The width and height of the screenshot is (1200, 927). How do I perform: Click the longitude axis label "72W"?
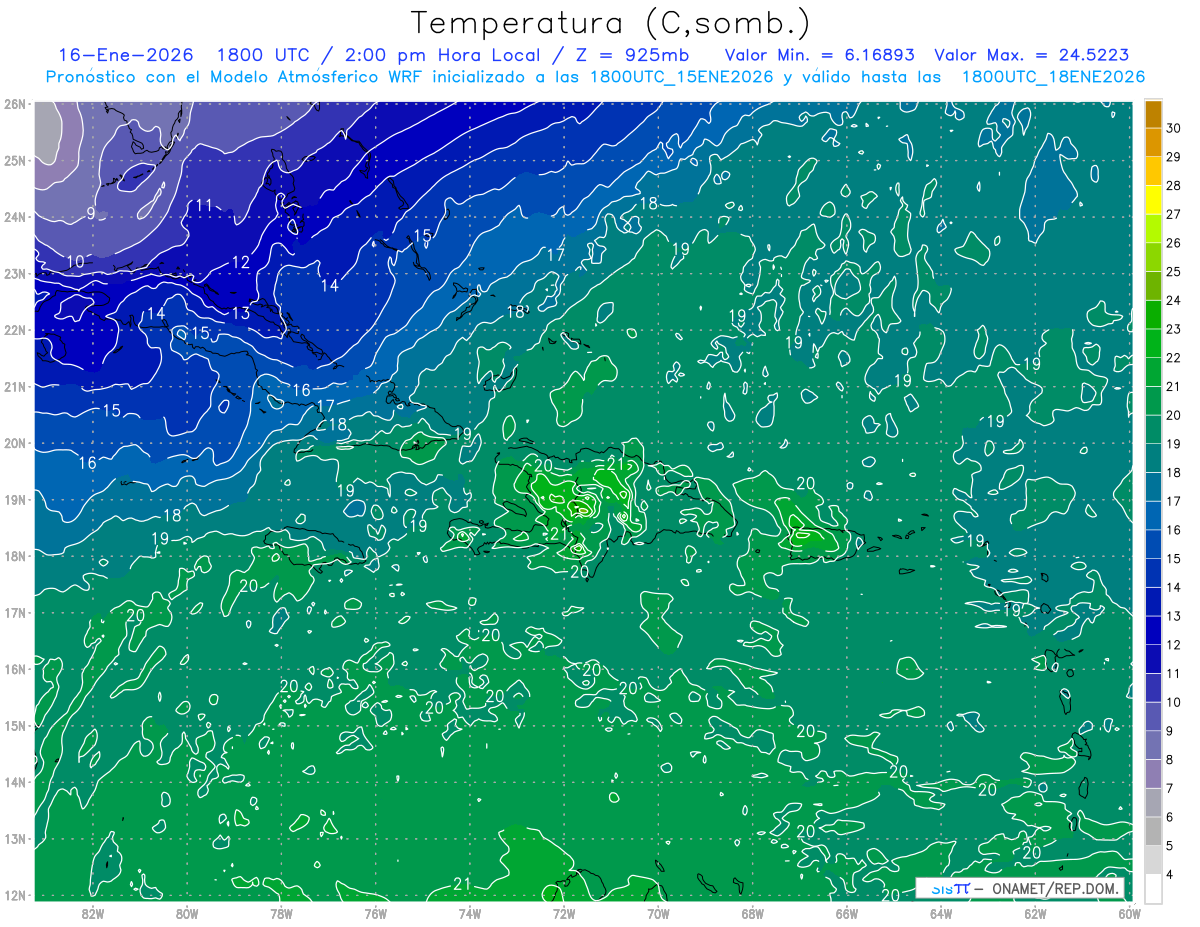[x=564, y=912]
